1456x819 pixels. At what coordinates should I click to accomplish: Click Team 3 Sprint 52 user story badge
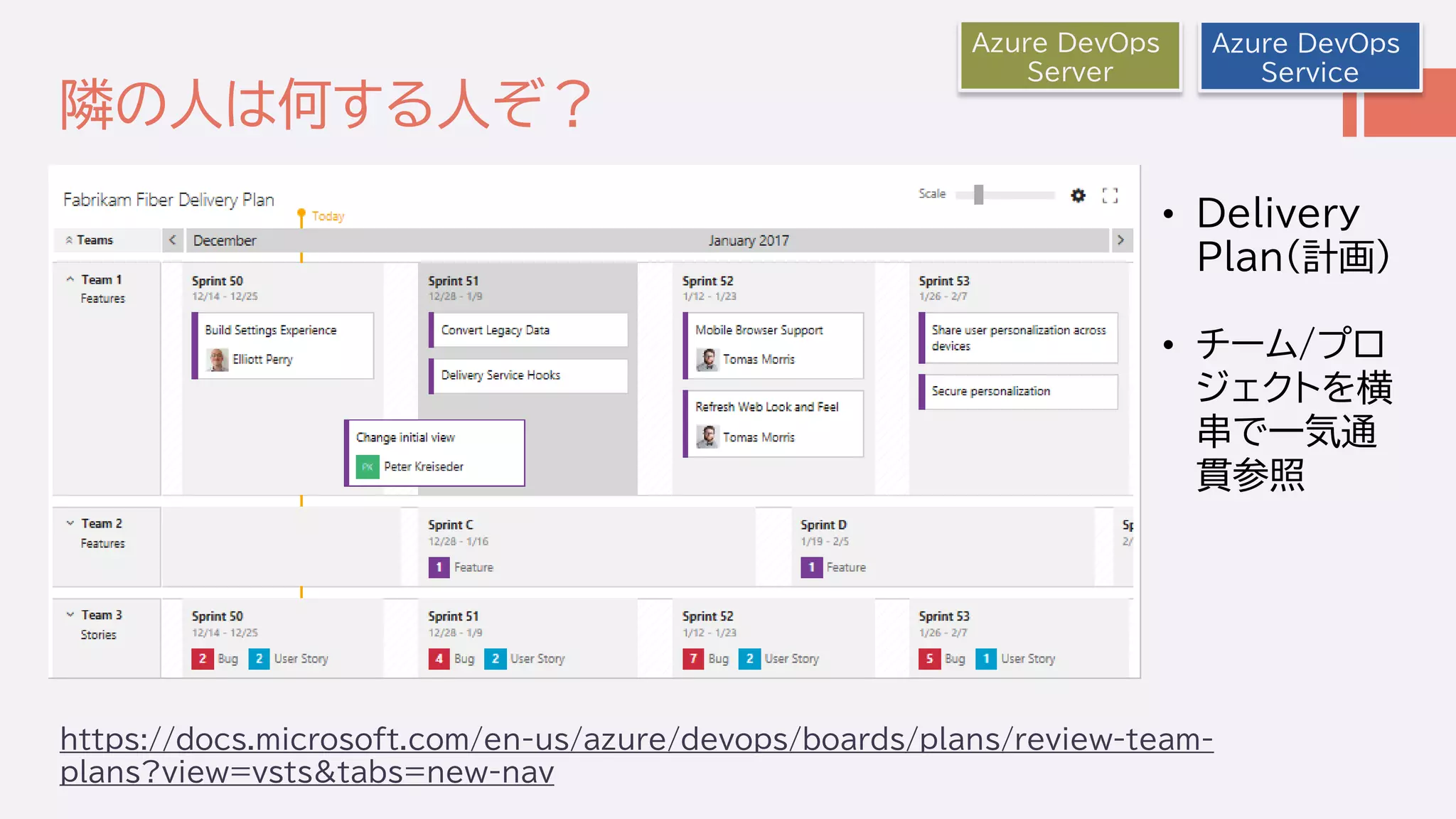tap(749, 659)
